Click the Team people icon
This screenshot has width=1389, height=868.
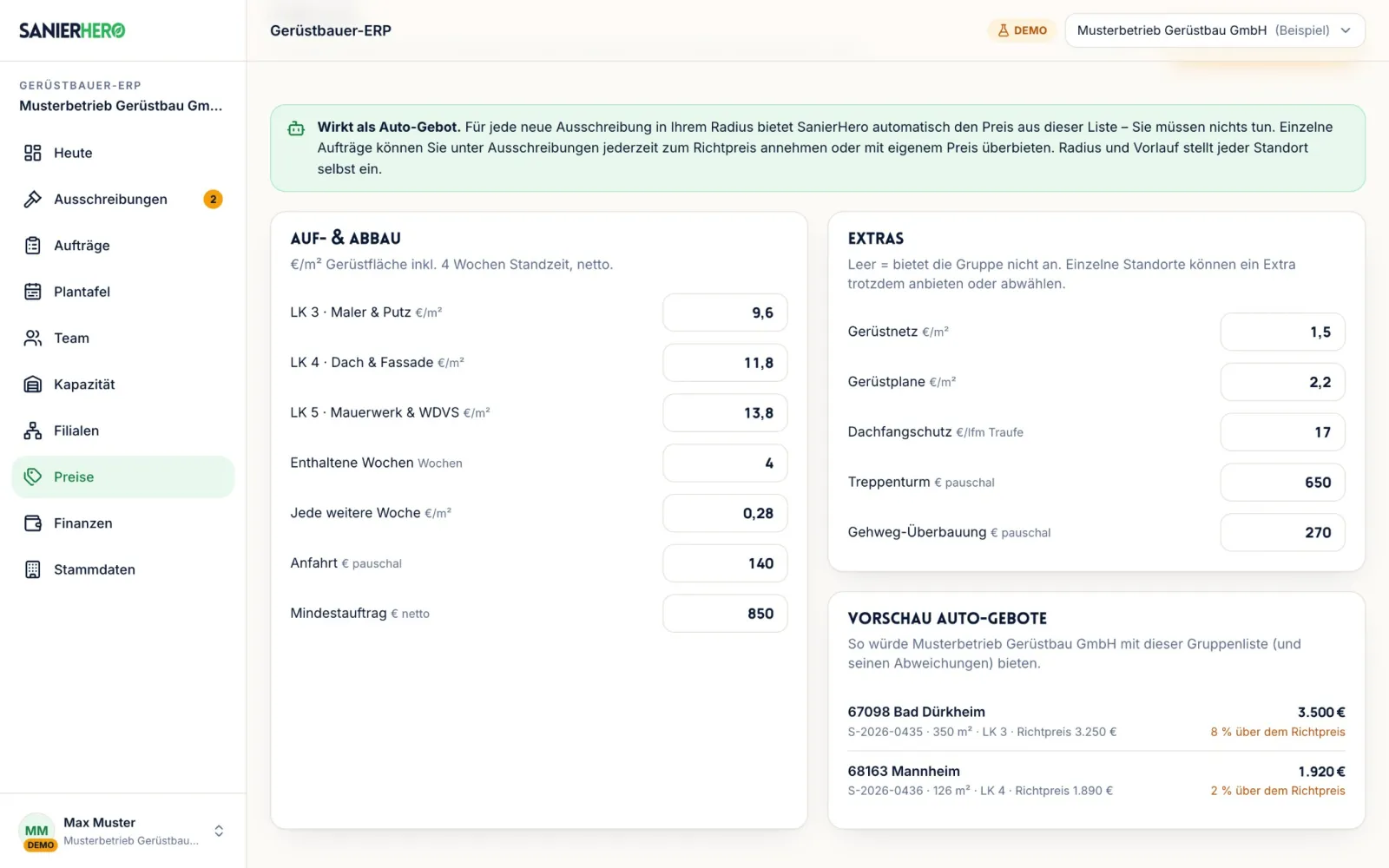[x=33, y=338]
